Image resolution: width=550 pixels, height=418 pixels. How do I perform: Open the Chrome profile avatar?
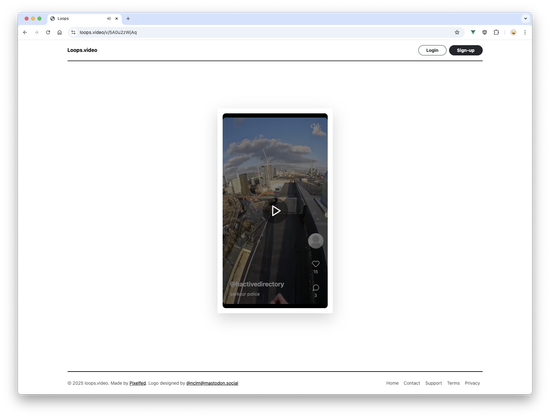[513, 32]
